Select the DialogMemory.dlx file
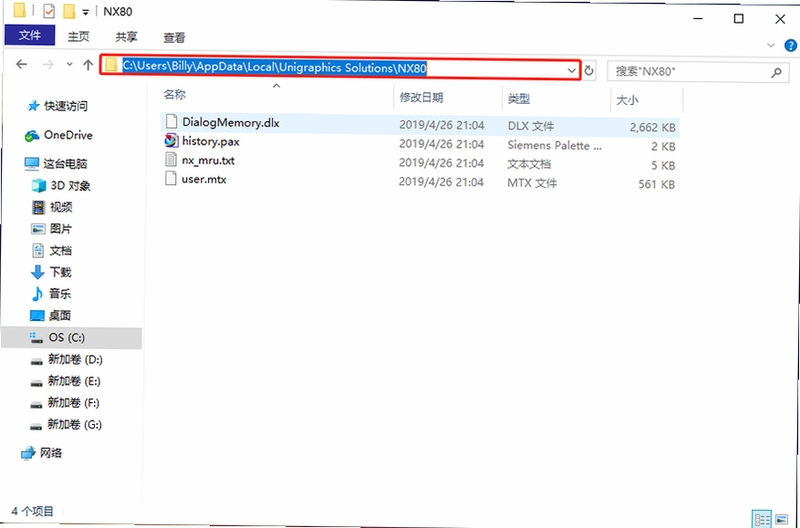 420,124
